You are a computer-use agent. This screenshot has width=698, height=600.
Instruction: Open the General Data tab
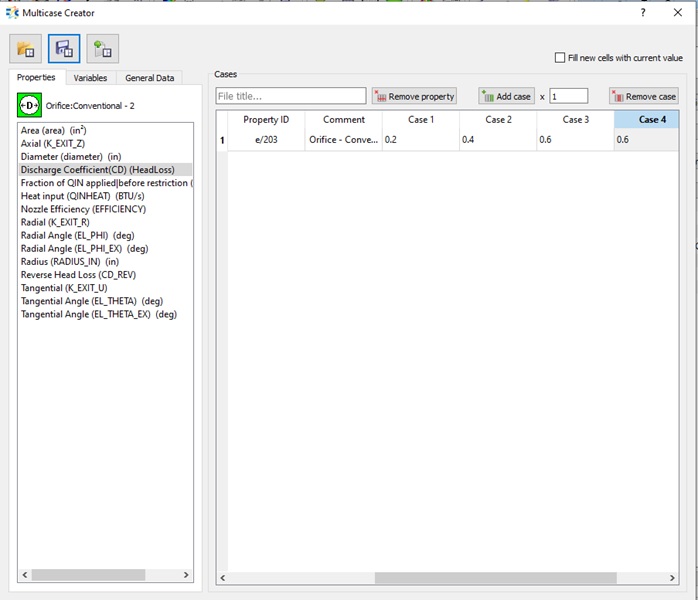click(x=149, y=78)
